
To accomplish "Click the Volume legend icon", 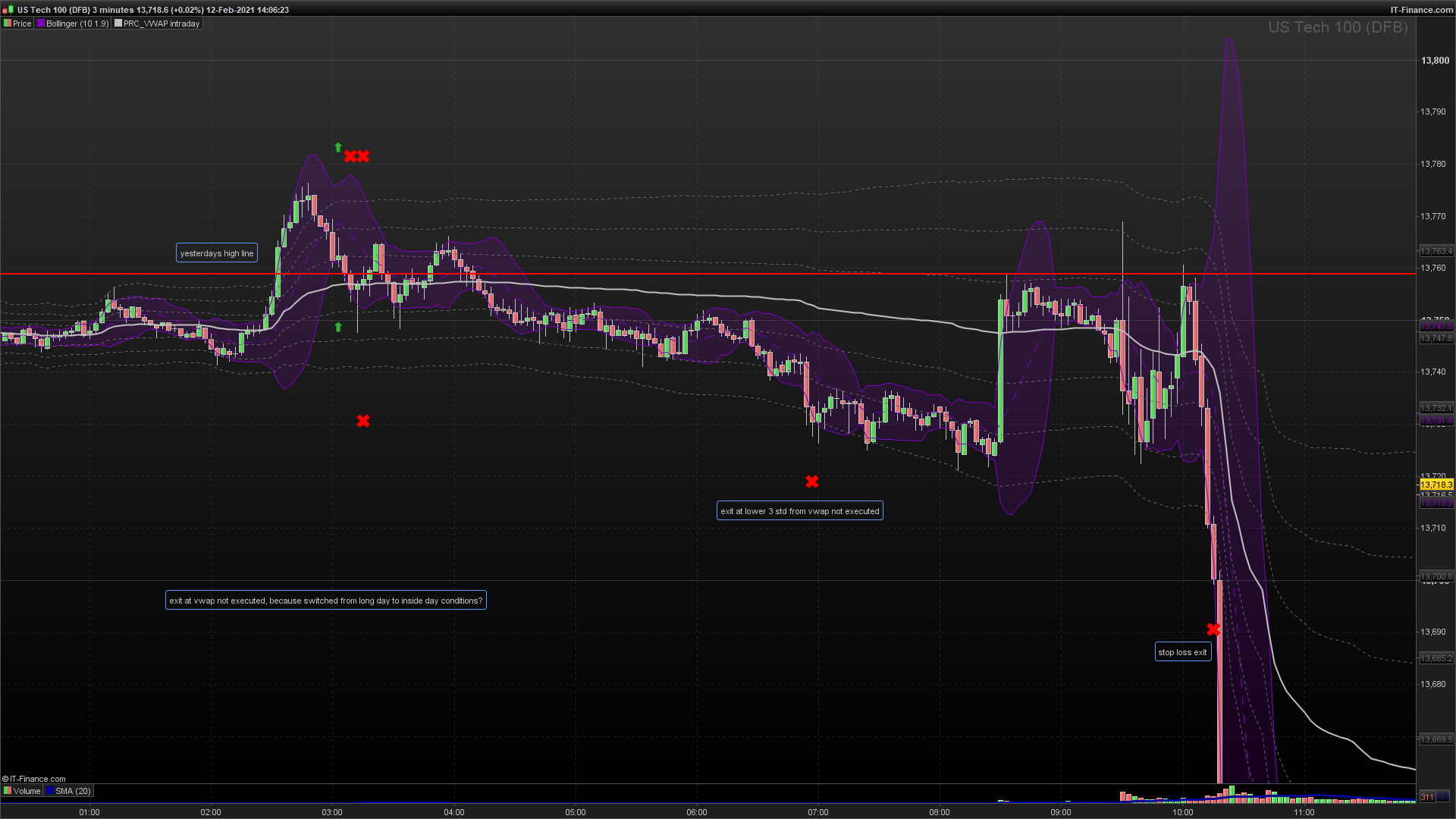I will 7,791.
